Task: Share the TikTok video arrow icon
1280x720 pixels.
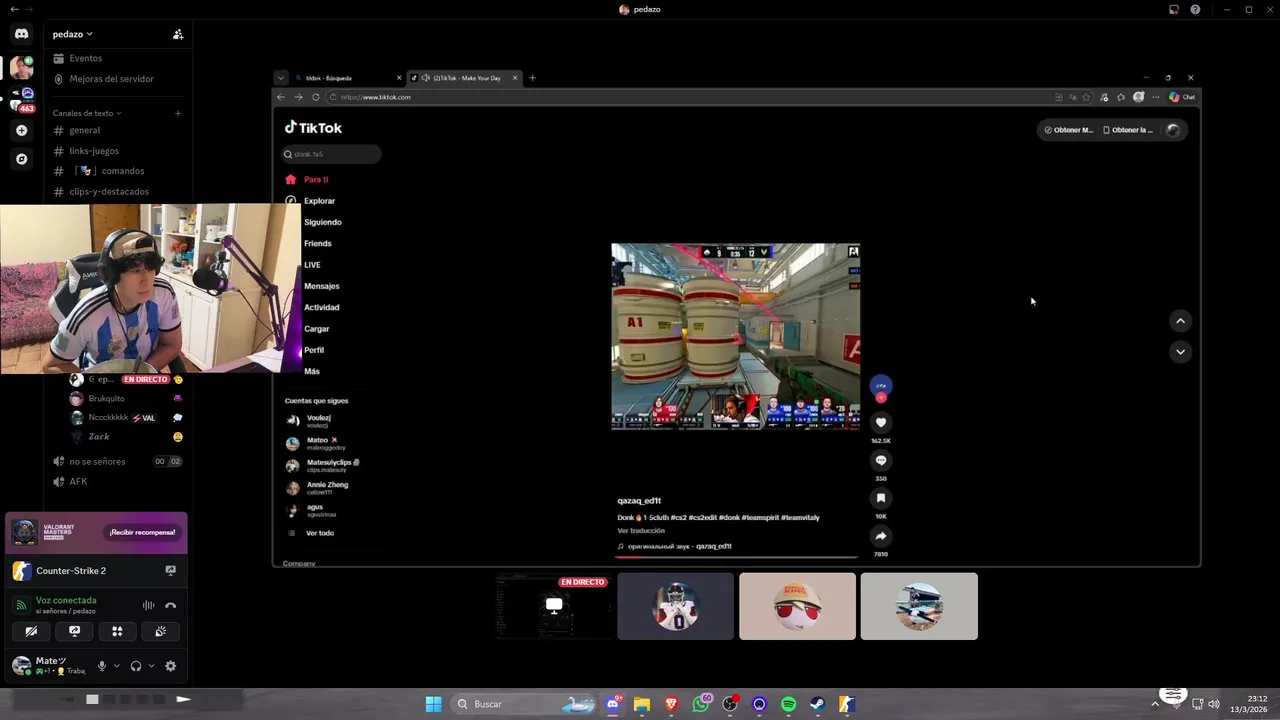Action: click(x=881, y=536)
